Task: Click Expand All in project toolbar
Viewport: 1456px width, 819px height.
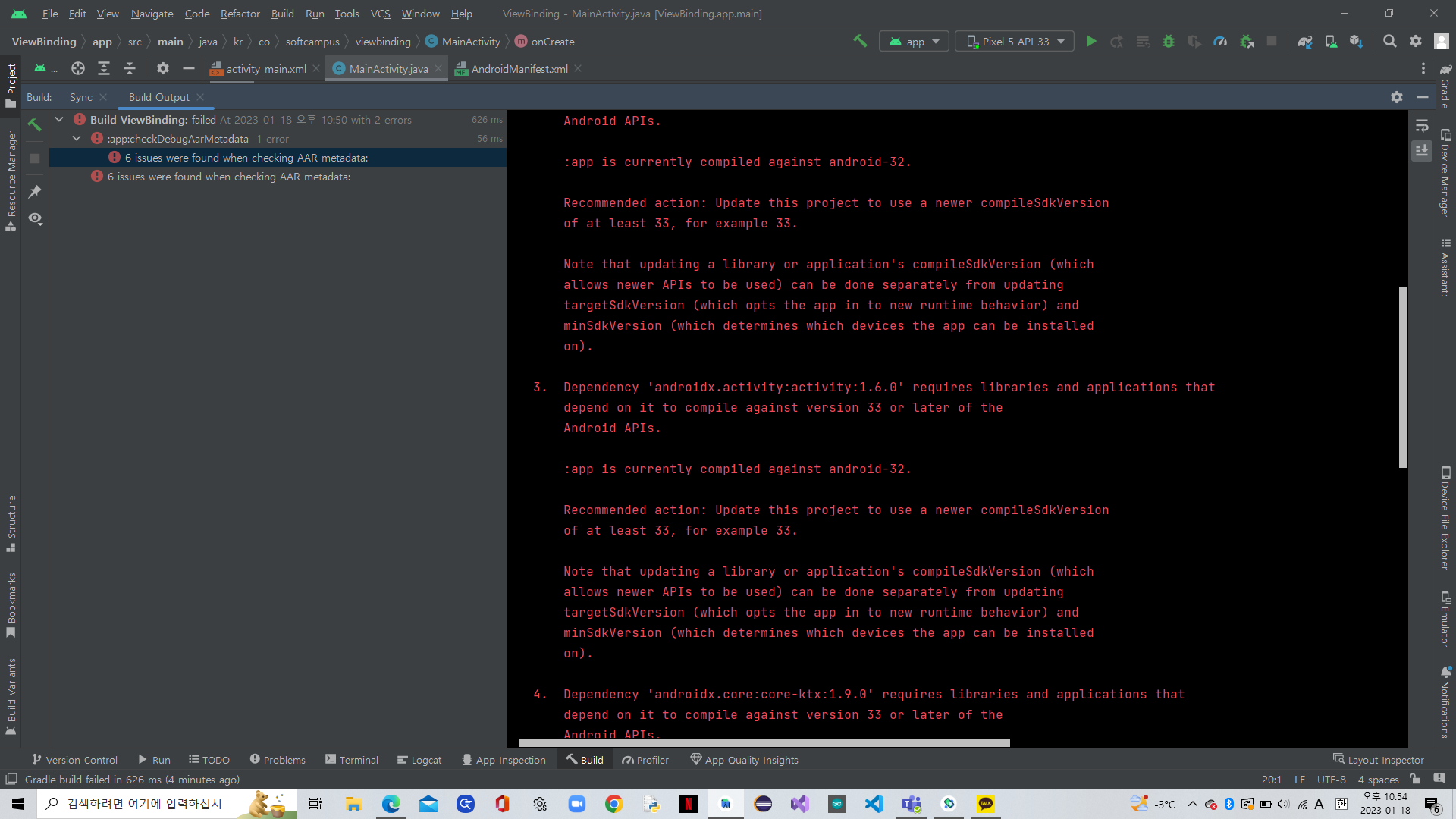Action: [x=104, y=68]
